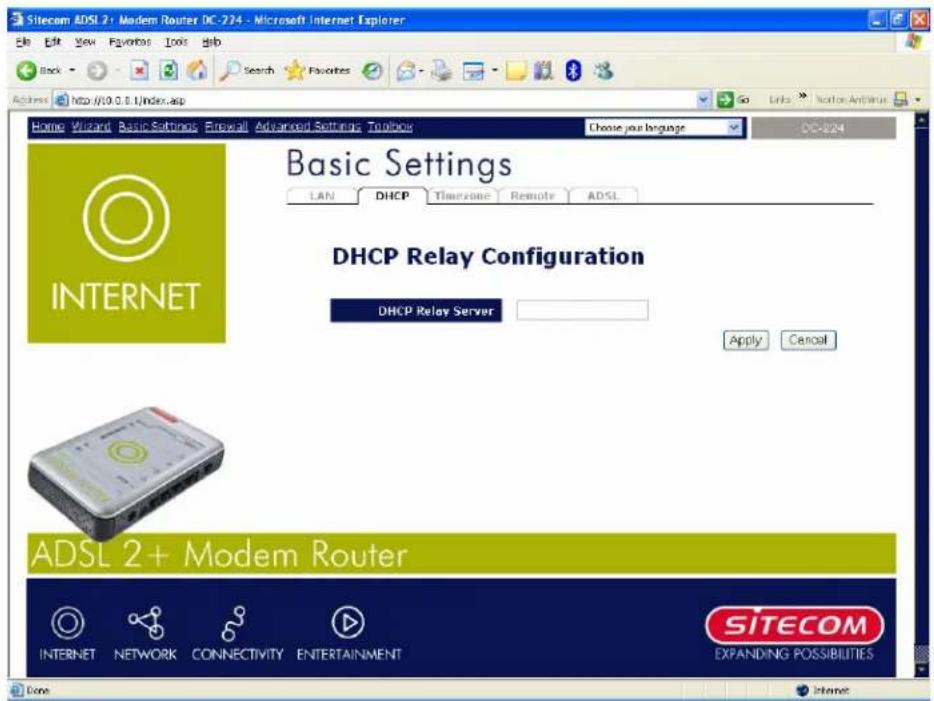Open the Choose your language dropdown
Image resolution: width=934 pixels, height=701 pixels.
pyautogui.click(x=664, y=127)
